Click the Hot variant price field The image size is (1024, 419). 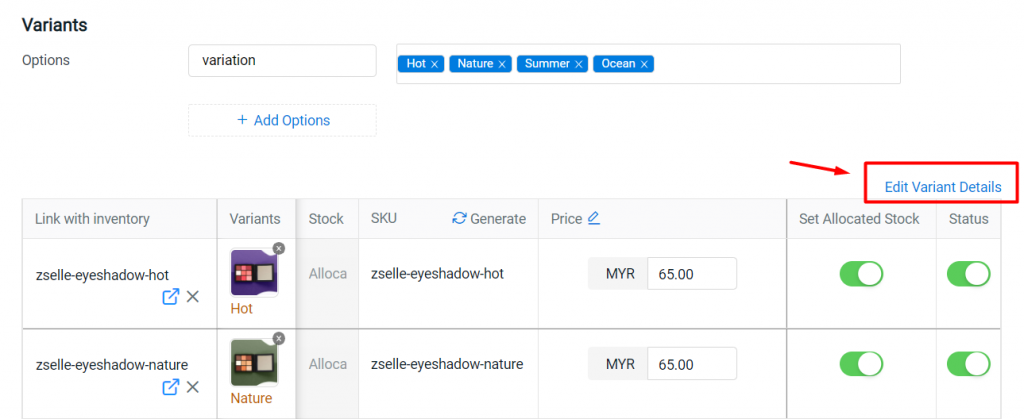(x=692, y=273)
